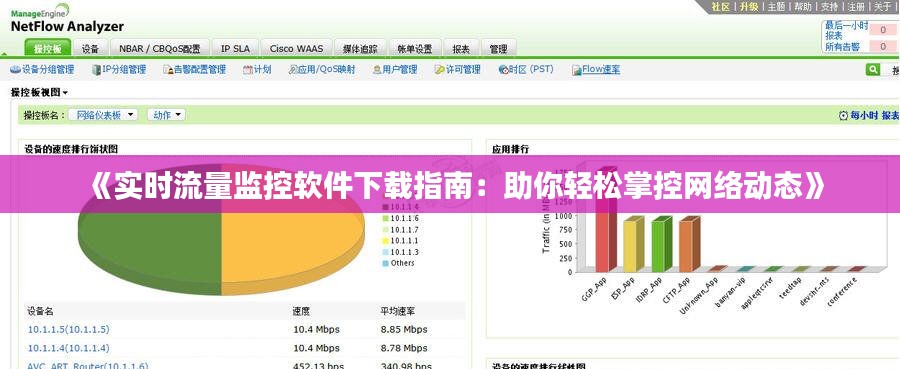Image resolution: width=900 pixels, height=369 pixels.
Task: Click the green IDRP_App bar
Action: coord(661,245)
